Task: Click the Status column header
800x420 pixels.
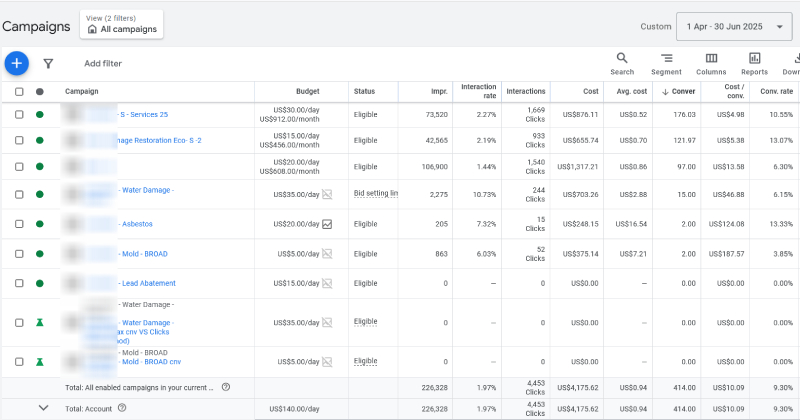Action: 364,91
